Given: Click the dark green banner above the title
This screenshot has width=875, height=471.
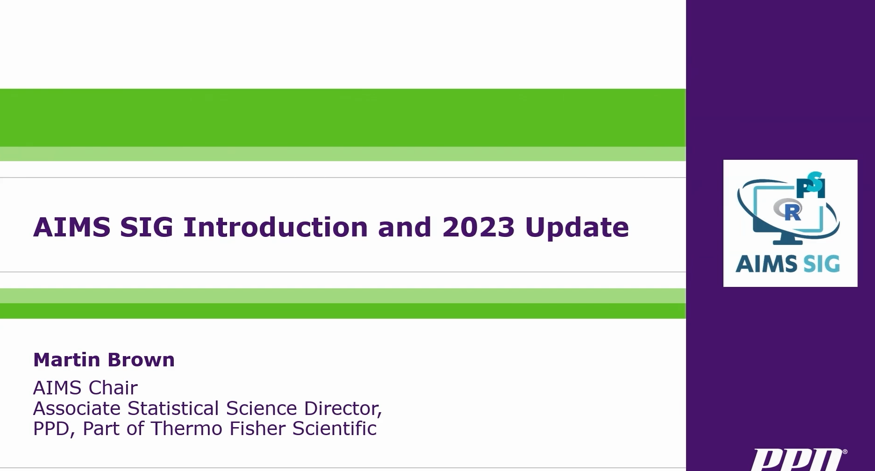Looking at the screenshot, I should pos(342,117).
